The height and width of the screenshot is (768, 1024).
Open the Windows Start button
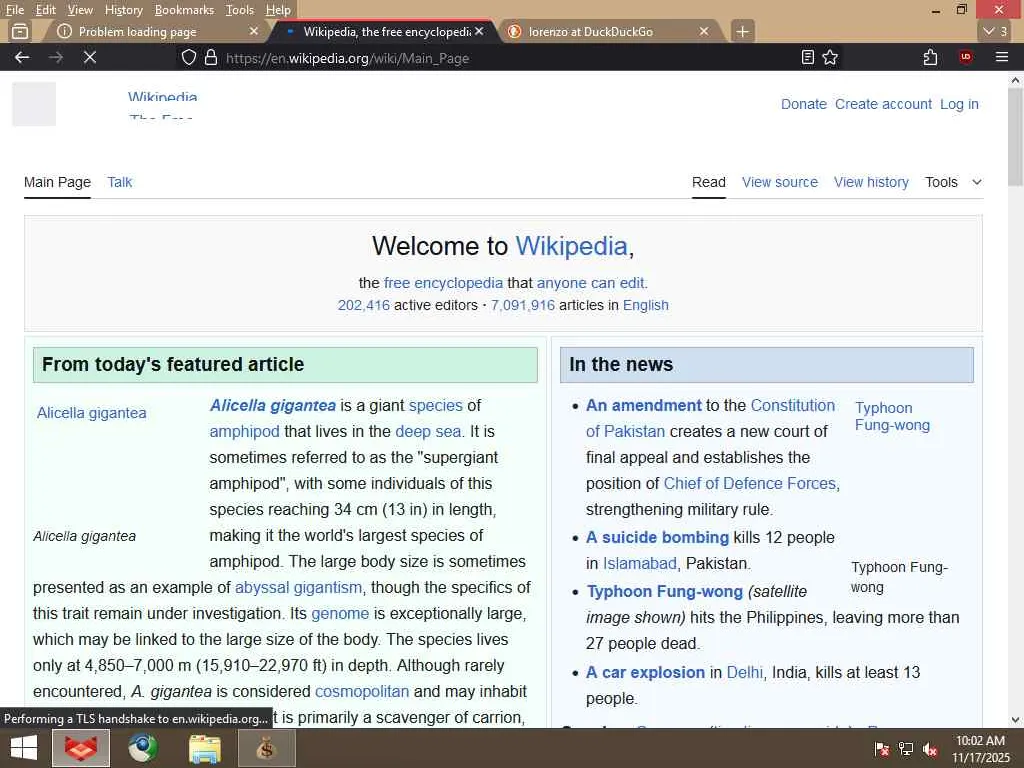coord(24,748)
